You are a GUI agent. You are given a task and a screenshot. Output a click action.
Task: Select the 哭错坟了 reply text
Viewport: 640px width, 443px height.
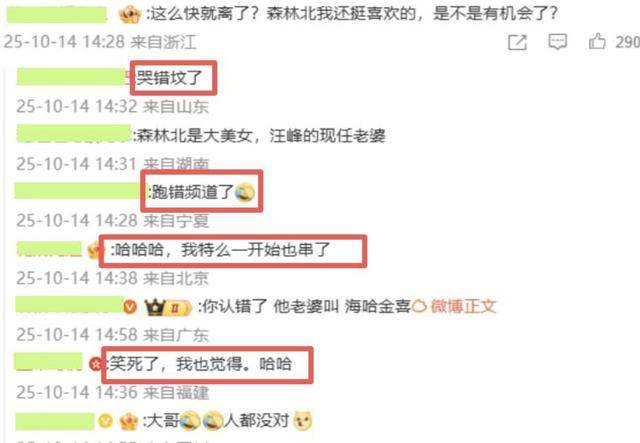169,78
